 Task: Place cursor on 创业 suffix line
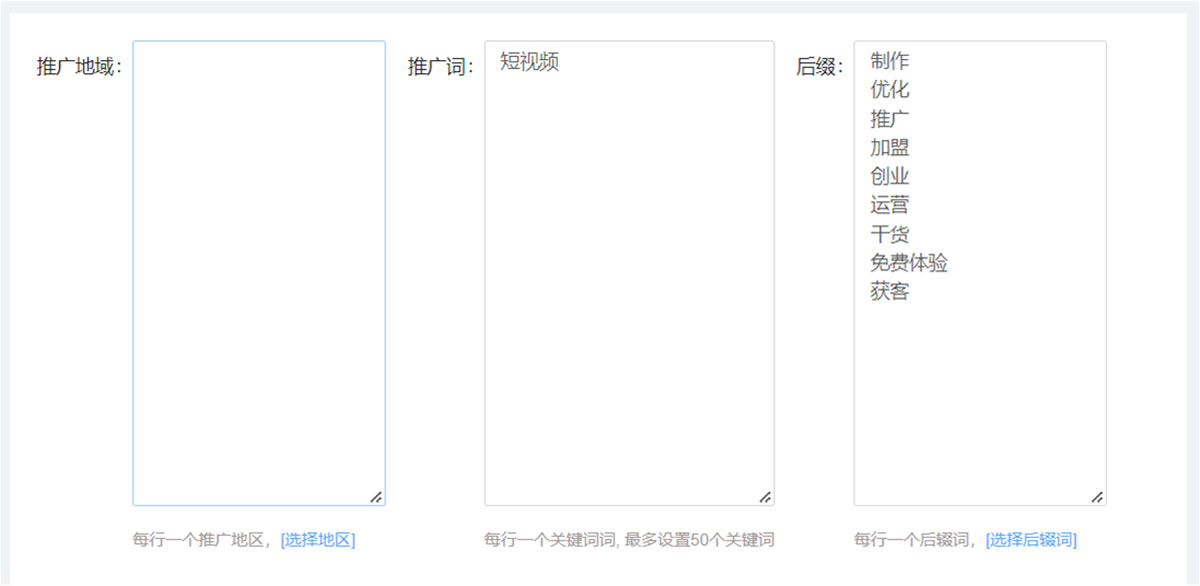tap(890, 177)
